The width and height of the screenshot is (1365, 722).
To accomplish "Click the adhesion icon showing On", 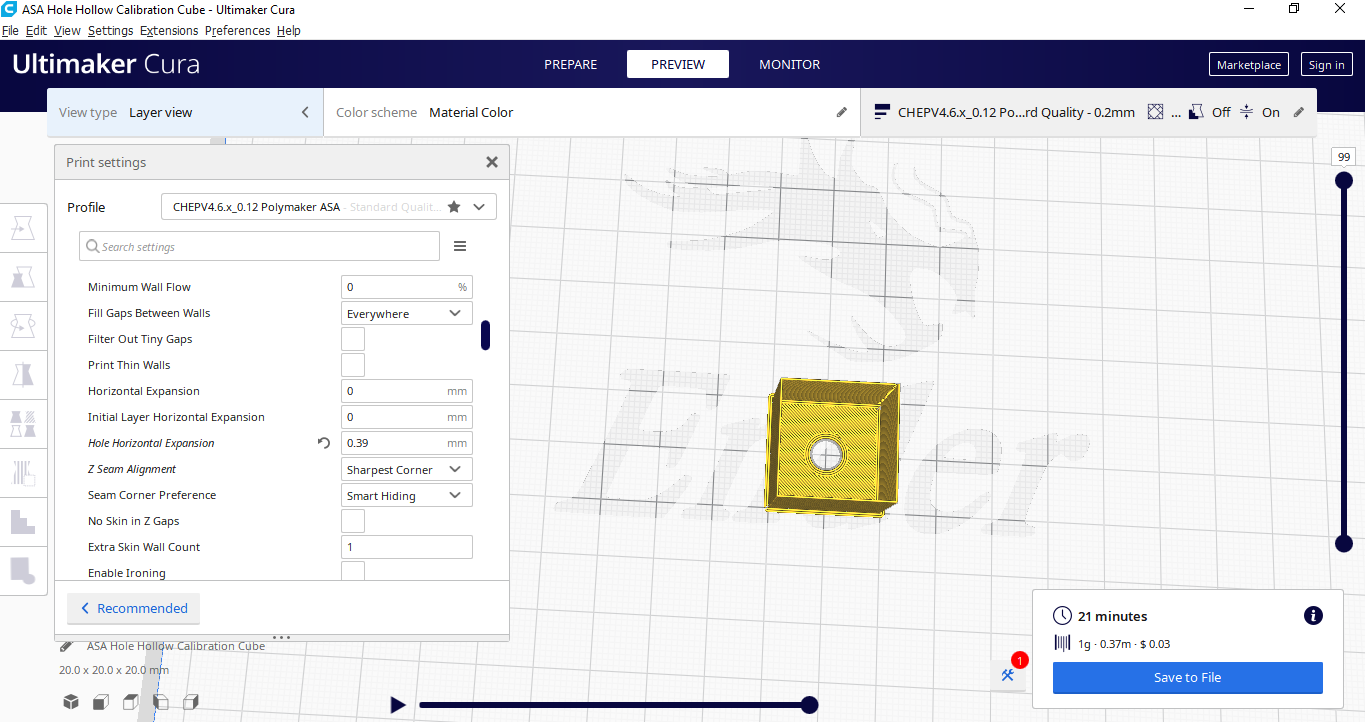I will pos(1247,113).
